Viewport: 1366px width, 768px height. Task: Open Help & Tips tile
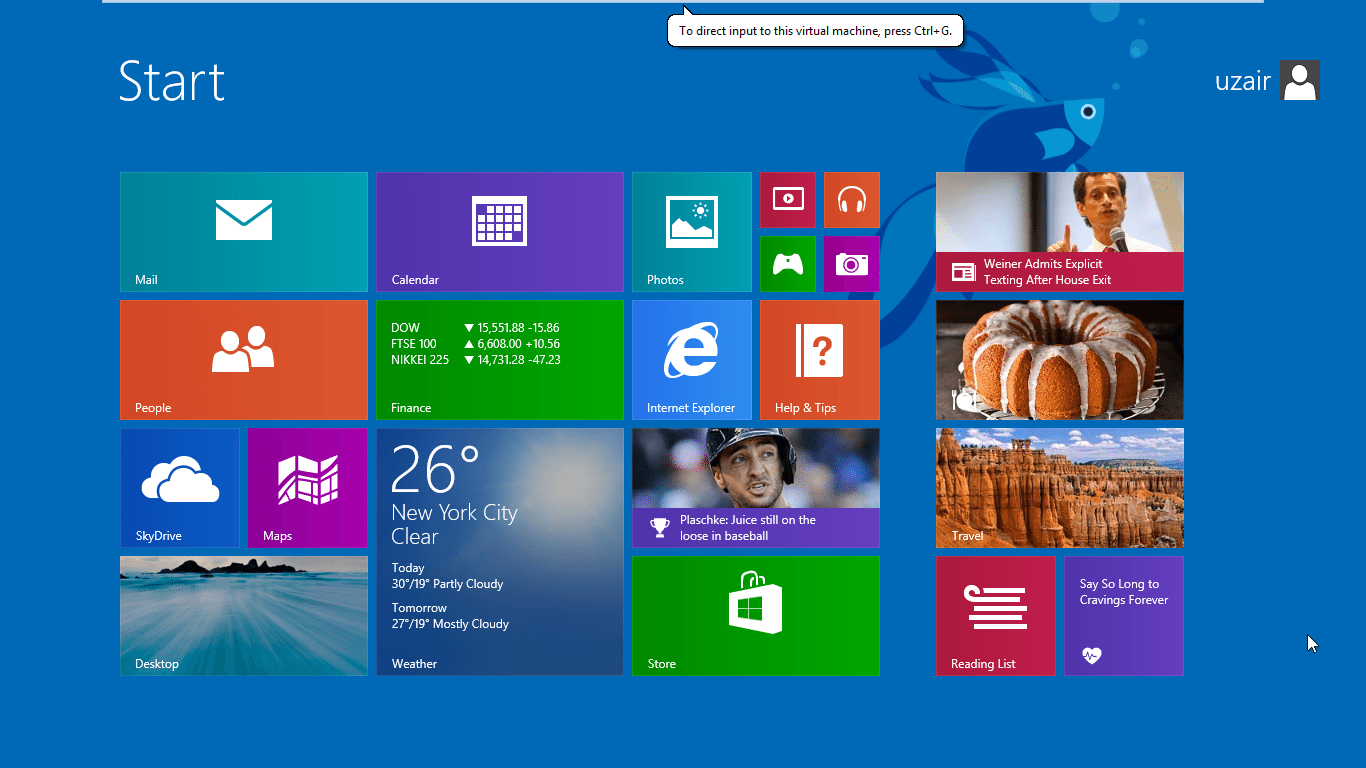(x=820, y=360)
